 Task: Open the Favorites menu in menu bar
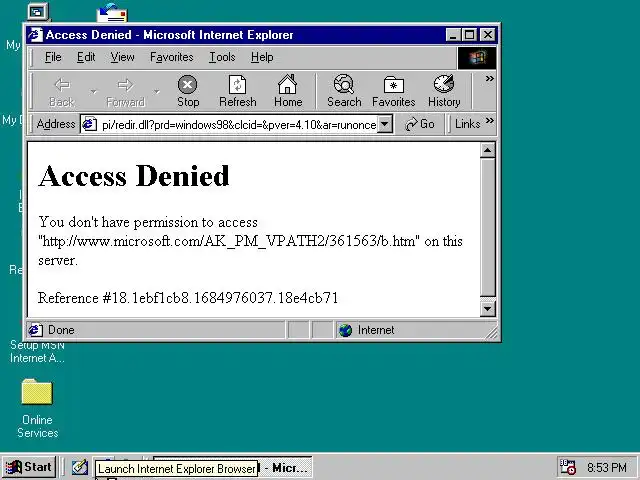[x=171, y=57]
